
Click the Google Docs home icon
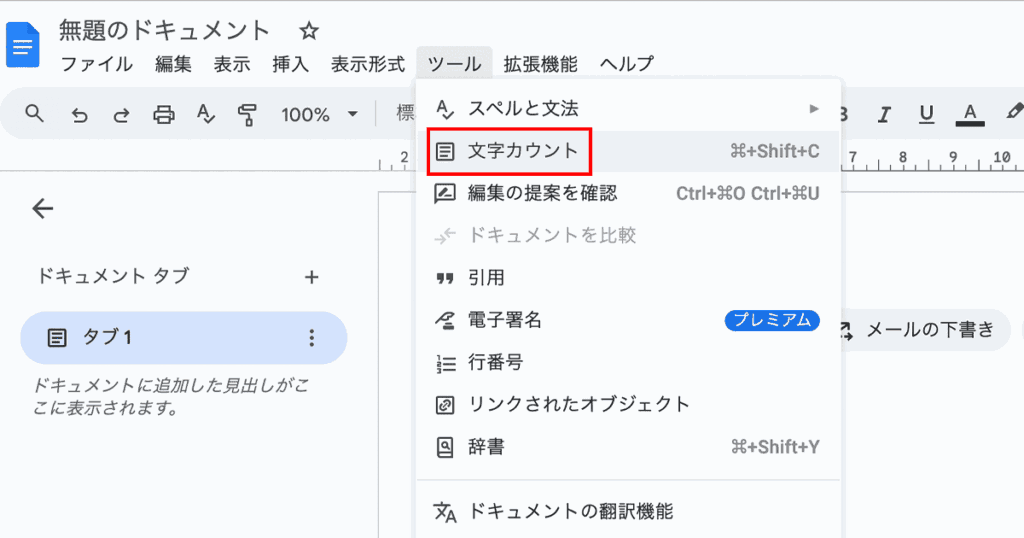coord(22,47)
